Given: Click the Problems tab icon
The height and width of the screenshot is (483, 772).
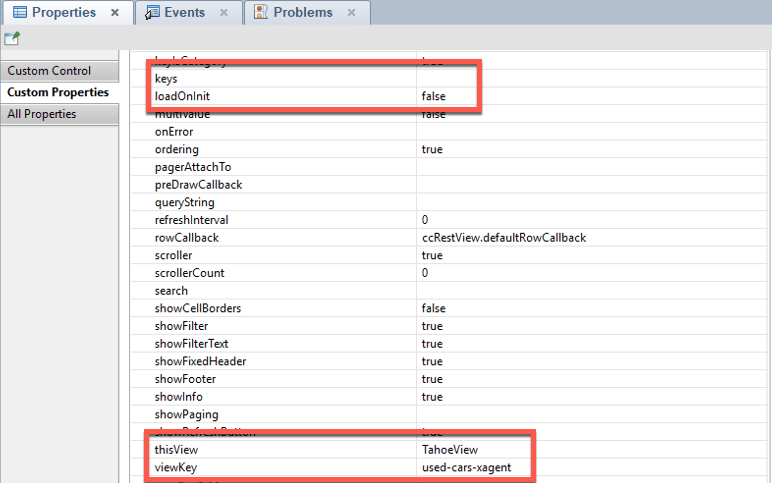Looking at the screenshot, I should click(x=260, y=13).
